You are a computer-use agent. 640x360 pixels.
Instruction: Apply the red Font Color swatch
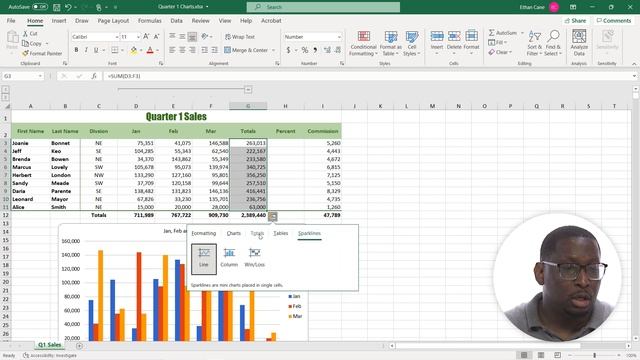coord(150,50)
